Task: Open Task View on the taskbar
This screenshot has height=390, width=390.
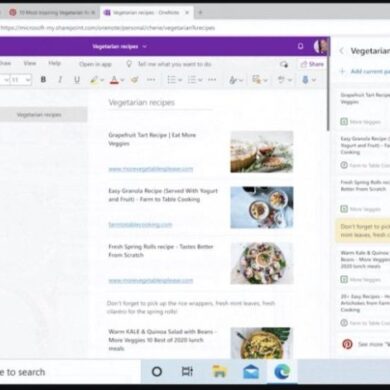Action: tap(187, 371)
